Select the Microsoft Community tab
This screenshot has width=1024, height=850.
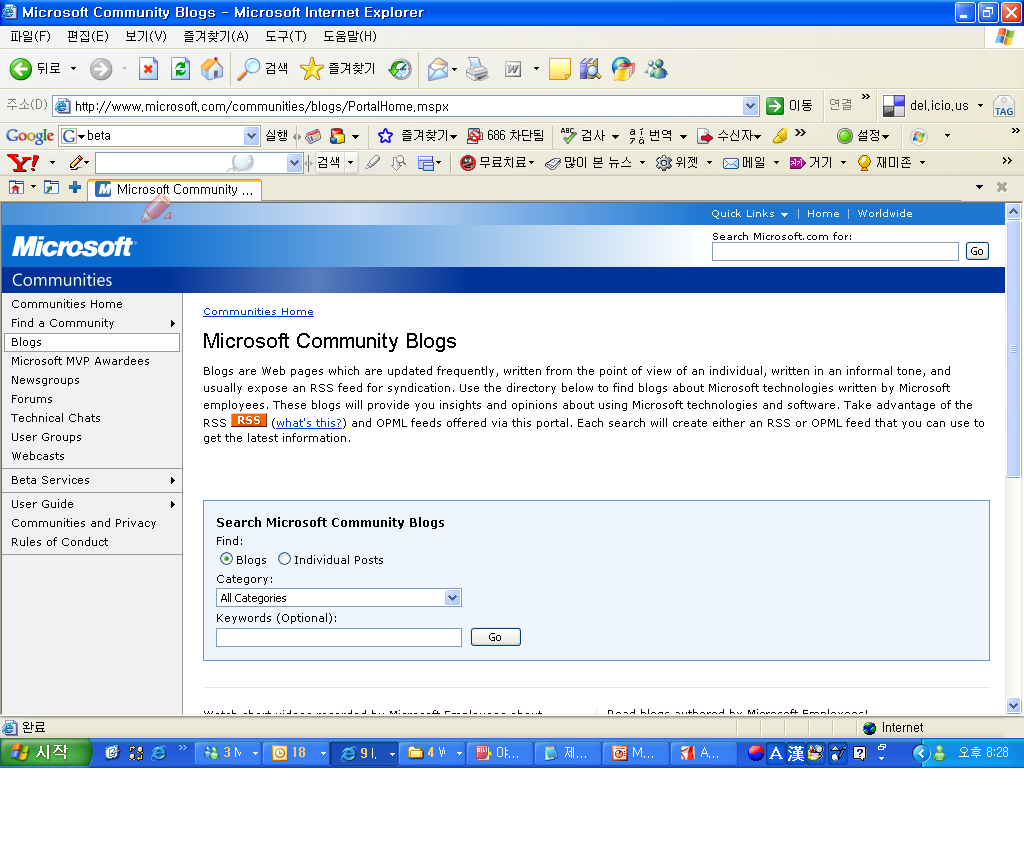pos(175,189)
